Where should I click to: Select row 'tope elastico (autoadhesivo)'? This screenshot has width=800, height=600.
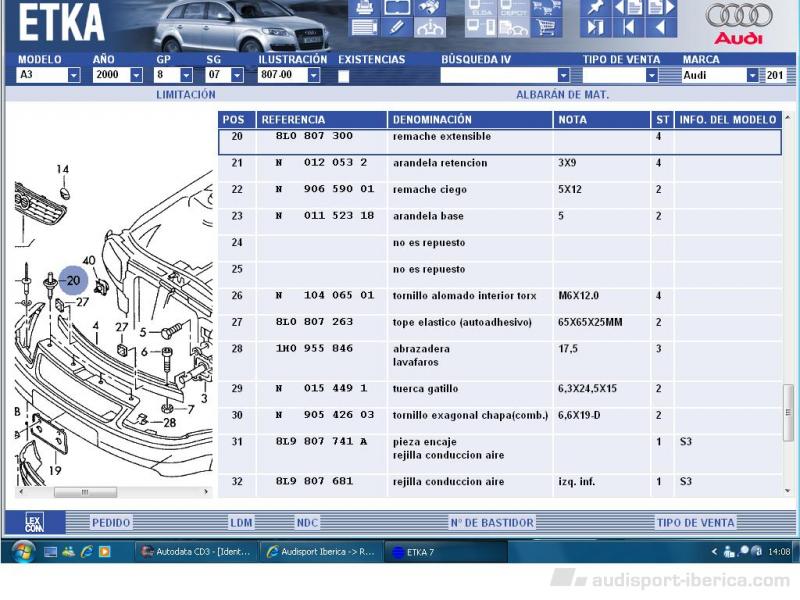click(500, 328)
